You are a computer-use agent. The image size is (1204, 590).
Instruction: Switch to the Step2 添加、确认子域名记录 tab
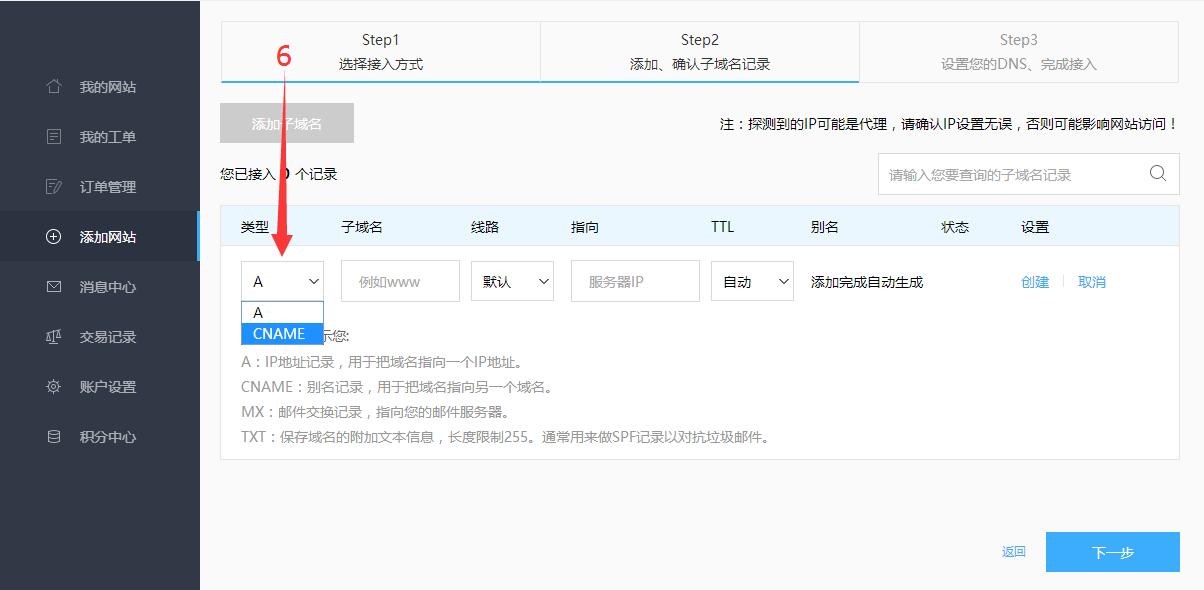700,52
